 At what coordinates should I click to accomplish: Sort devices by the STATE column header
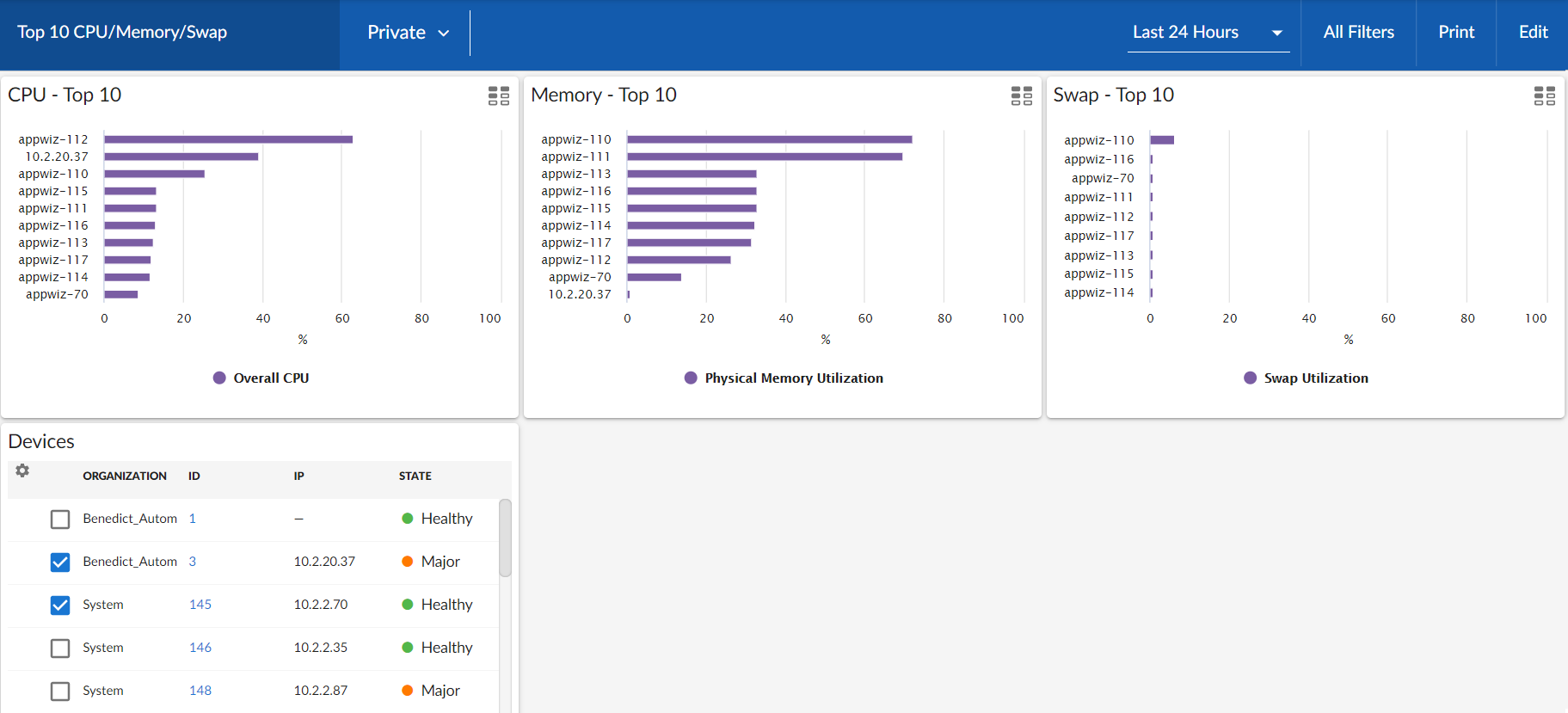click(415, 476)
